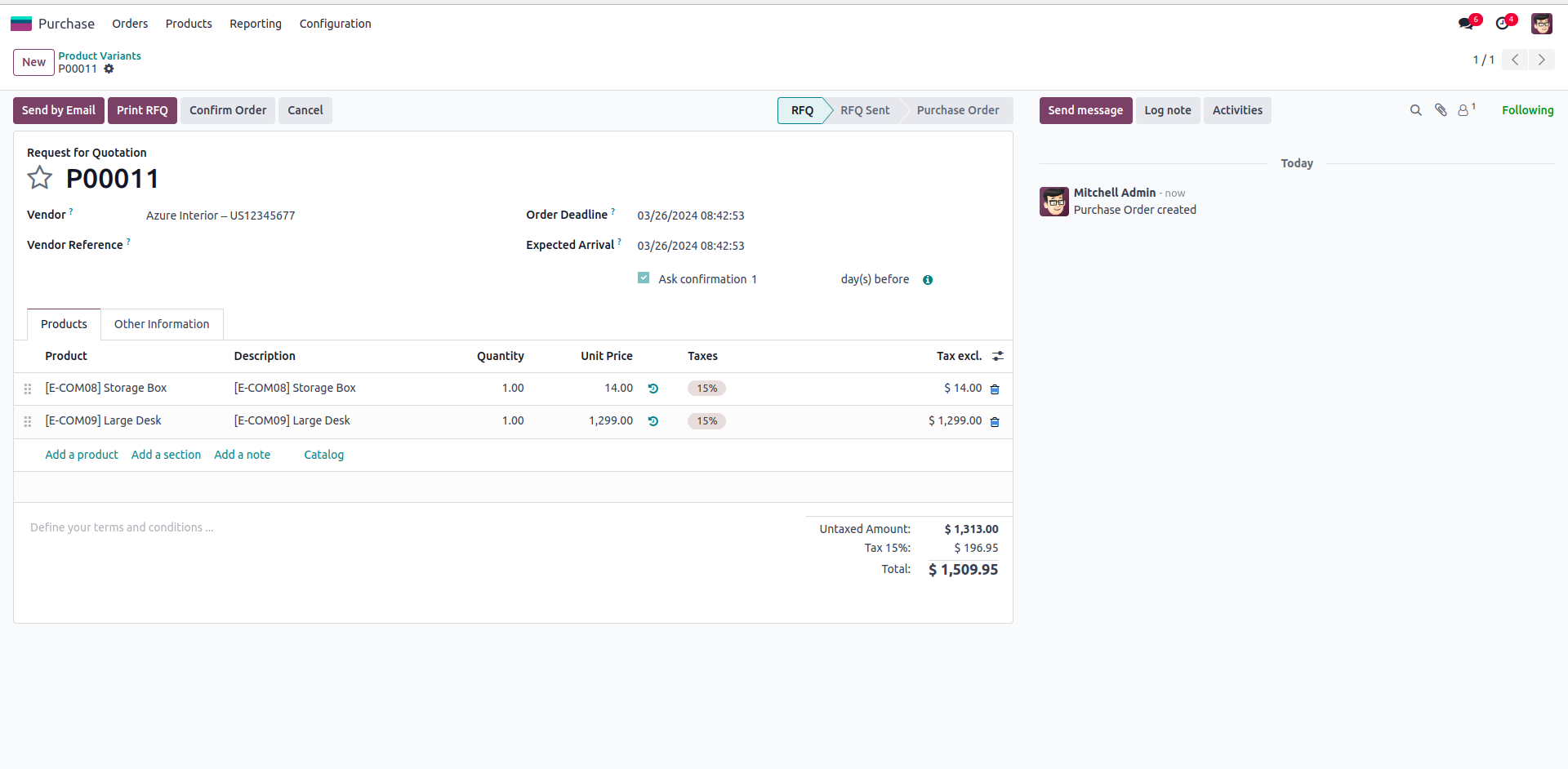Viewport: 1568px width, 769px height.
Task: Click the Ask confirmation info icon
Action: click(x=928, y=280)
